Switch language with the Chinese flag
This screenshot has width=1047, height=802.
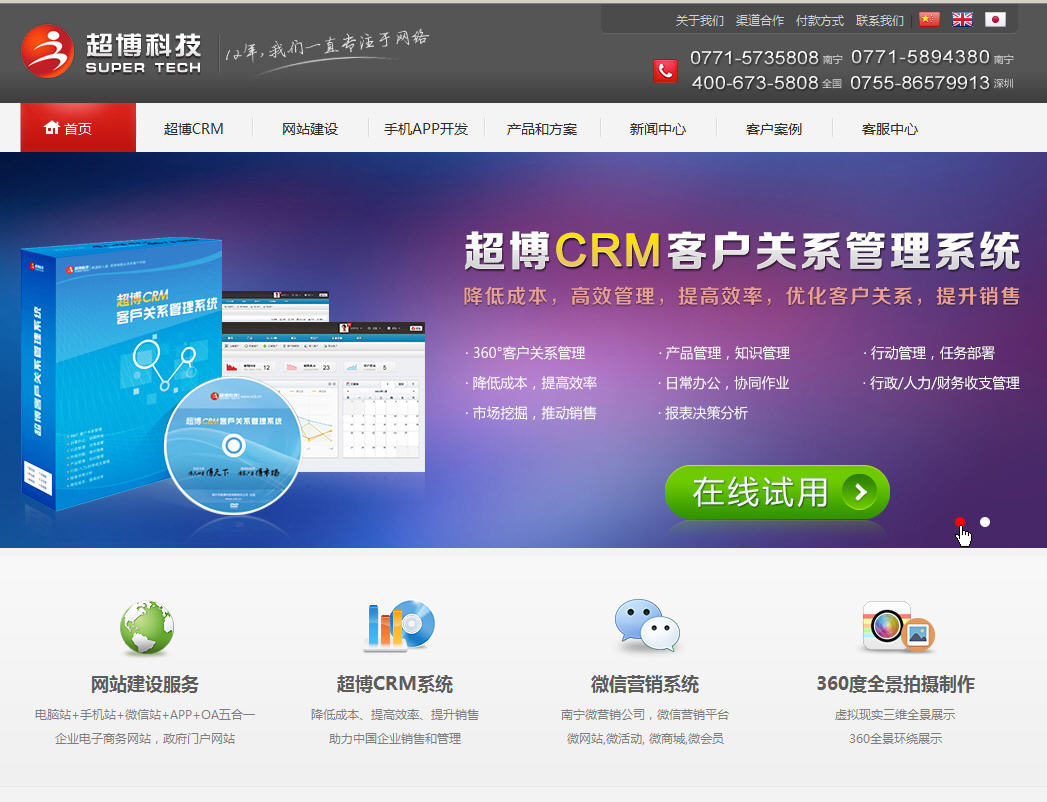pos(929,19)
